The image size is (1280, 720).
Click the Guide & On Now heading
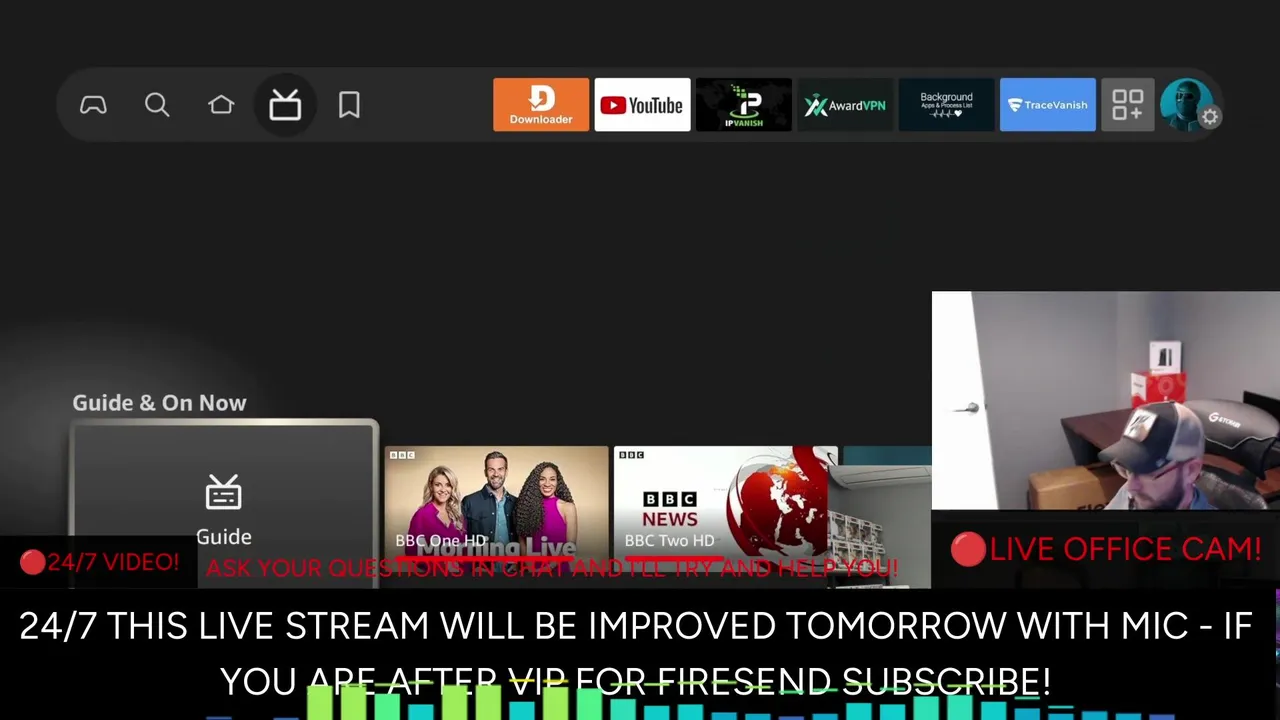pyautogui.click(x=159, y=403)
